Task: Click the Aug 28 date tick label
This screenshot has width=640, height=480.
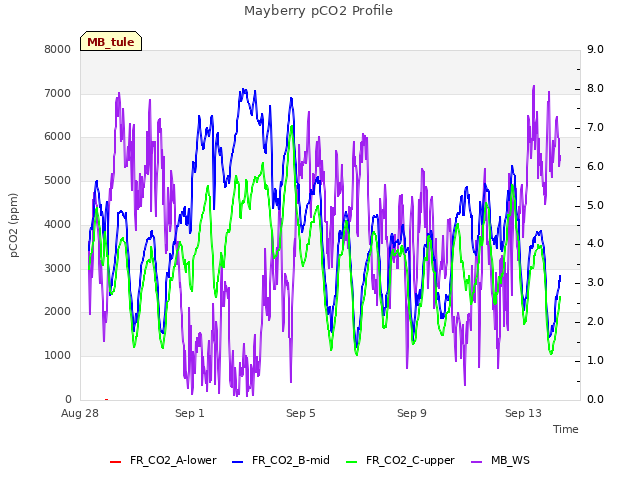Action: tap(80, 413)
